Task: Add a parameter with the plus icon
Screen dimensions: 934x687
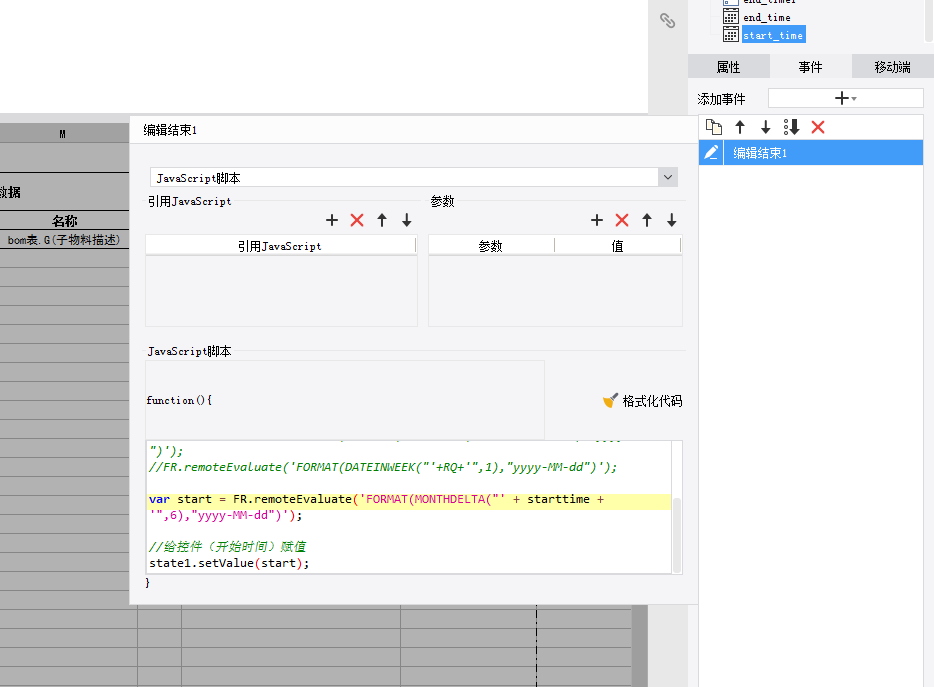Action: click(x=597, y=220)
